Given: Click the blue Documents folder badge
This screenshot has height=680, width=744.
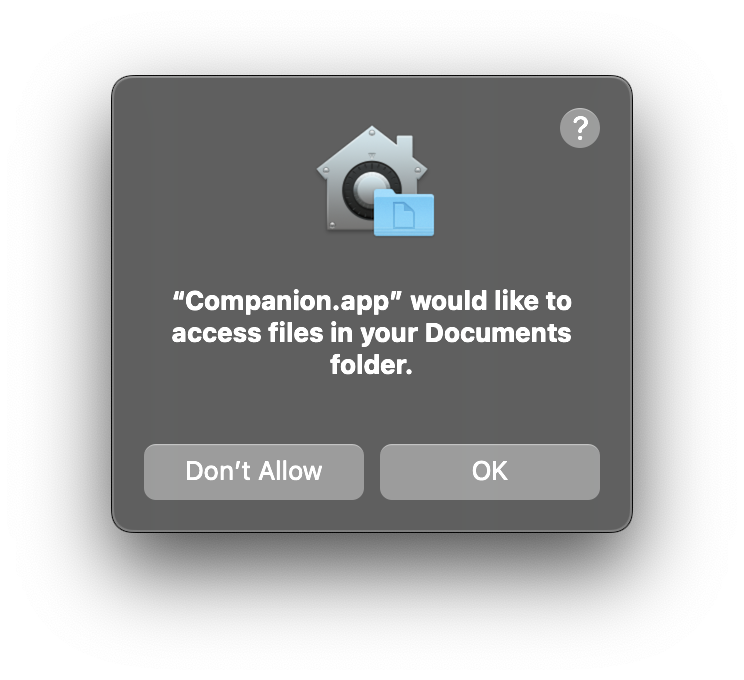Looking at the screenshot, I should pos(404,212).
